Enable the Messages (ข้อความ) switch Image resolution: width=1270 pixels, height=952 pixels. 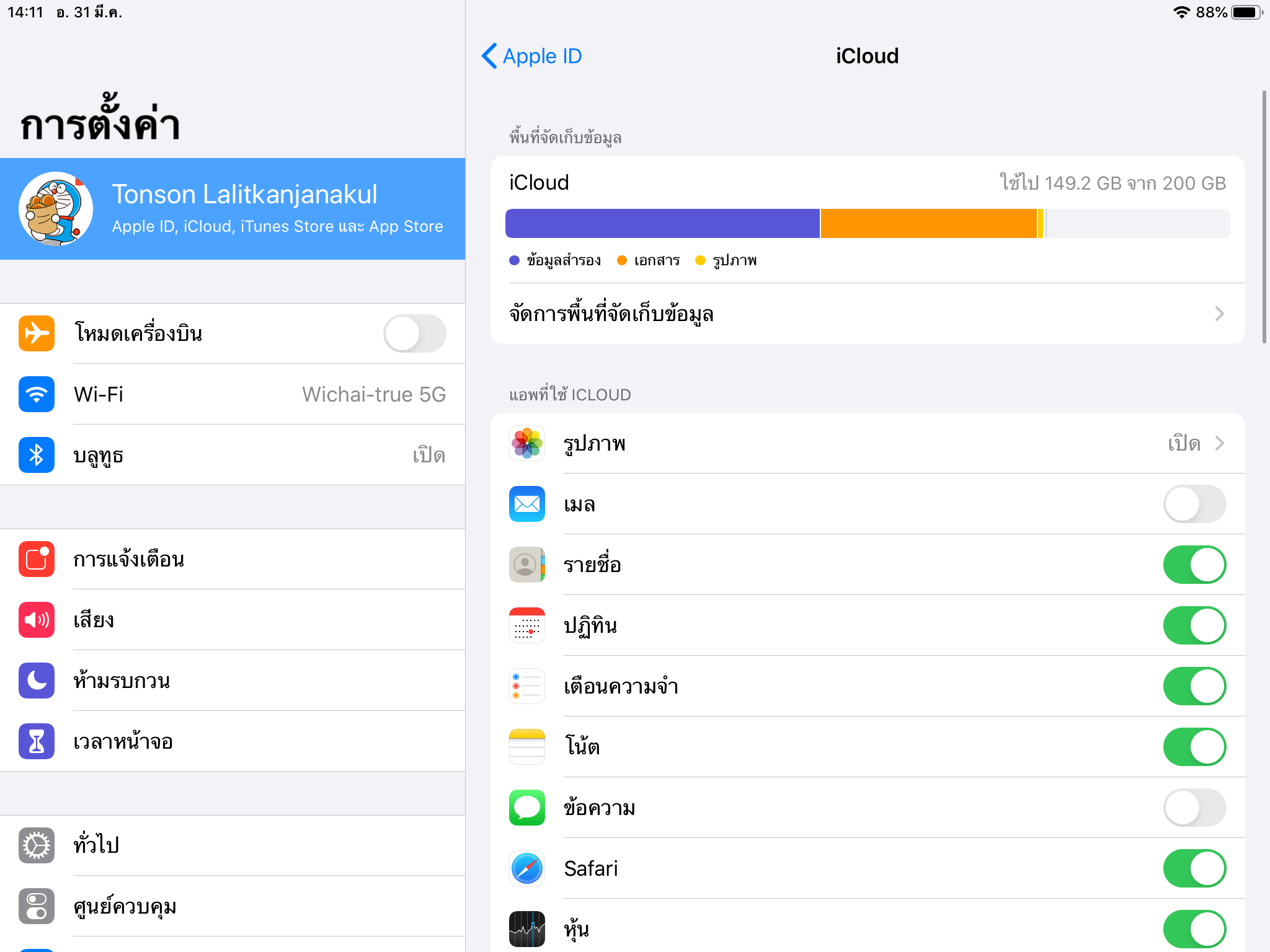[x=1194, y=808]
